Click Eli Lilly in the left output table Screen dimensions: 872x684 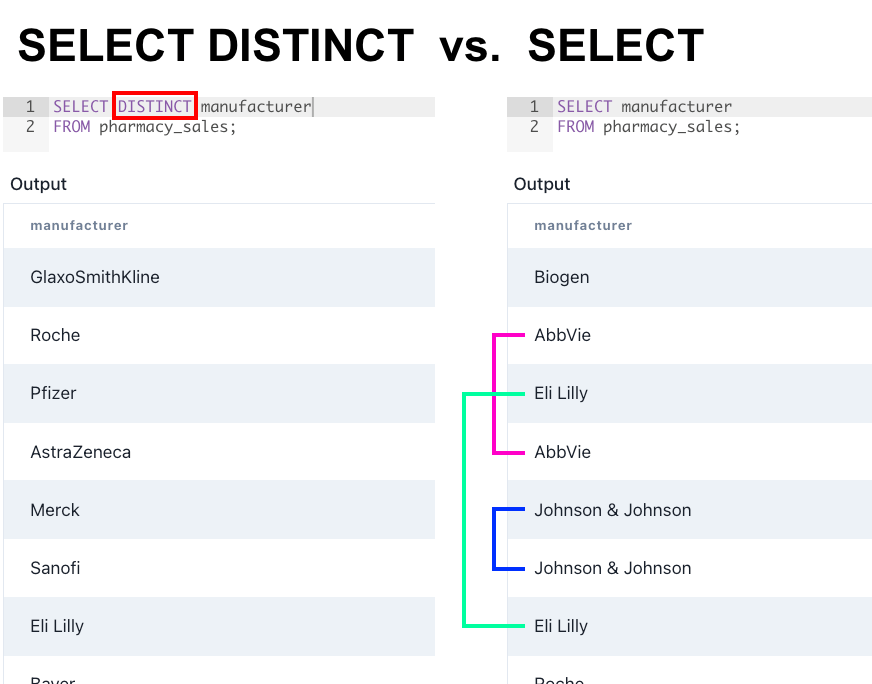(x=57, y=626)
